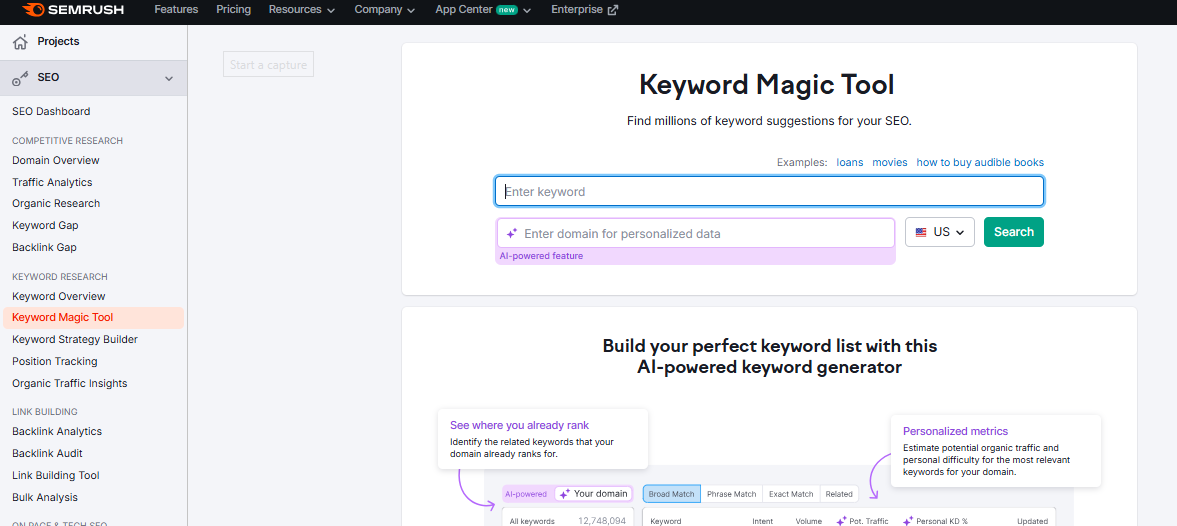
Task: Click the Updated column header
Action: (x=1032, y=521)
